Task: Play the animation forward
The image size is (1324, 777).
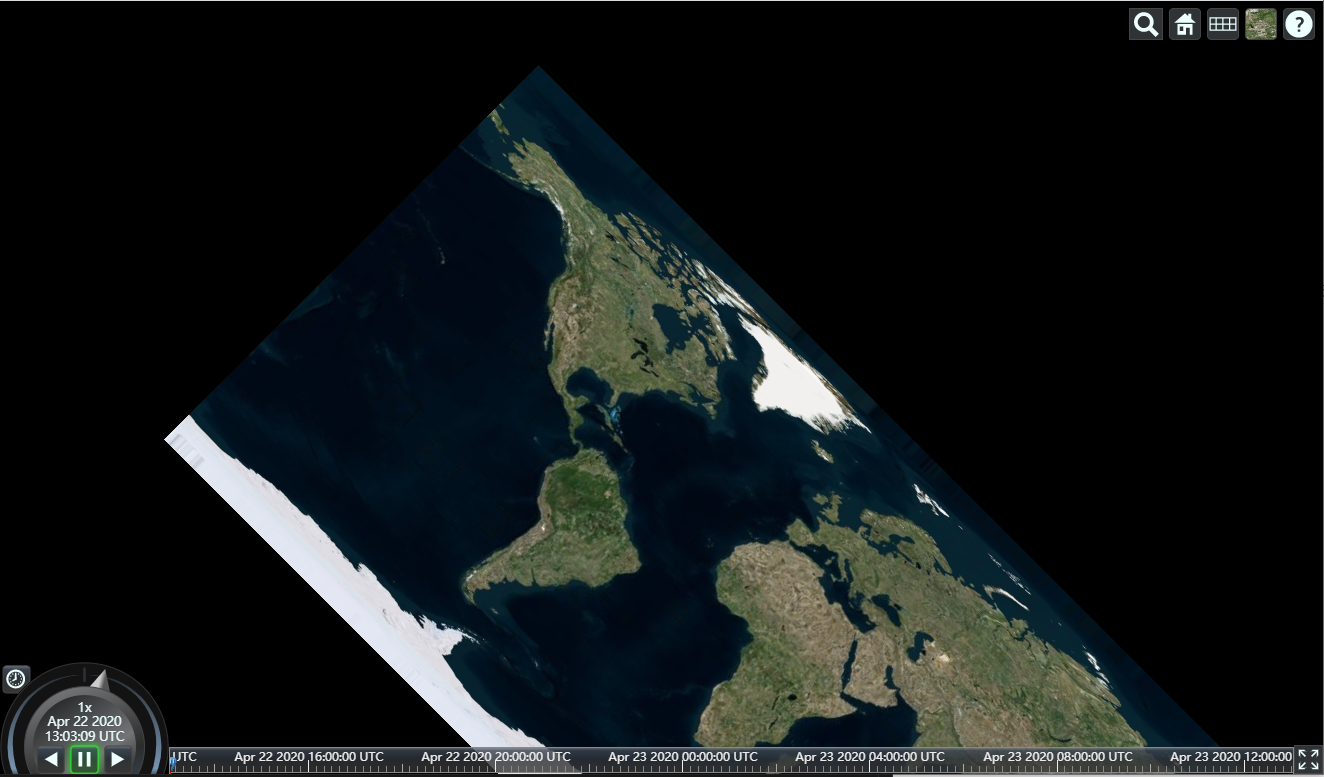Action: (116, 758)
